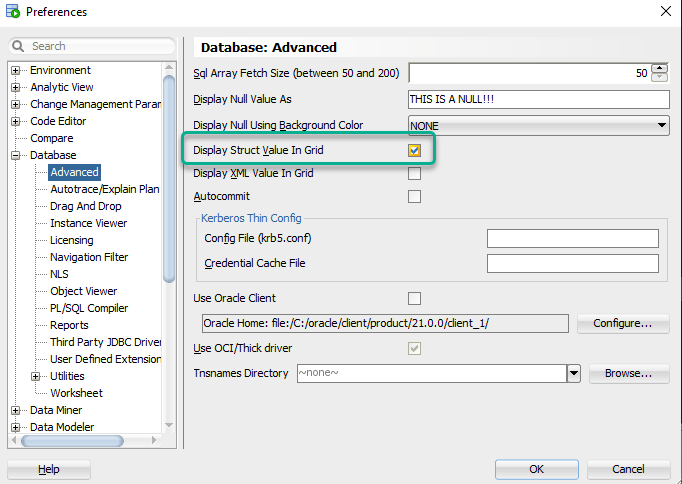Select Worksheet preferences
The height and width of the screenshot is (484, 682).
[77, 393]
